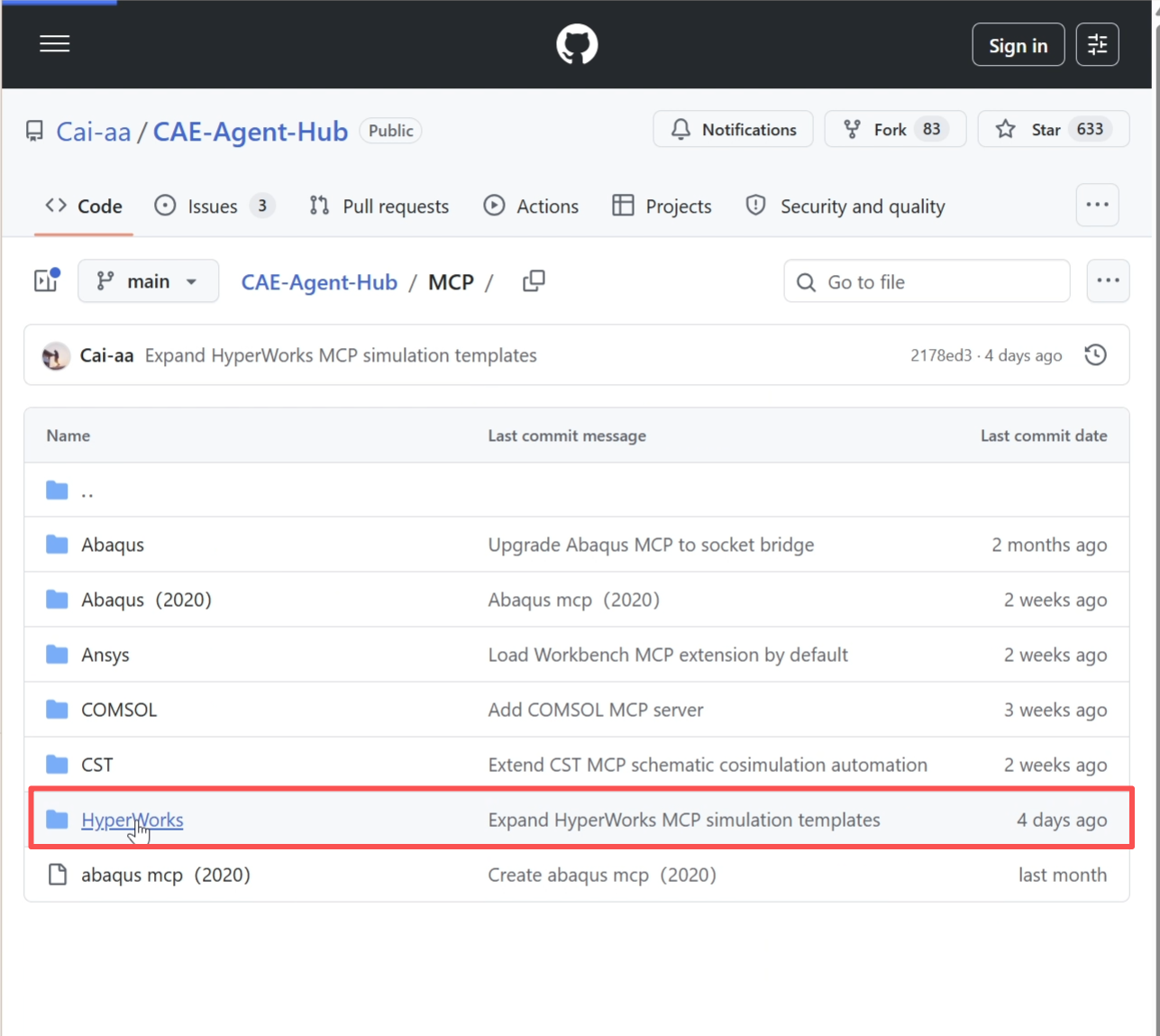Click the '3 weeks ago' date for COMSOL

coord(1055,710)
